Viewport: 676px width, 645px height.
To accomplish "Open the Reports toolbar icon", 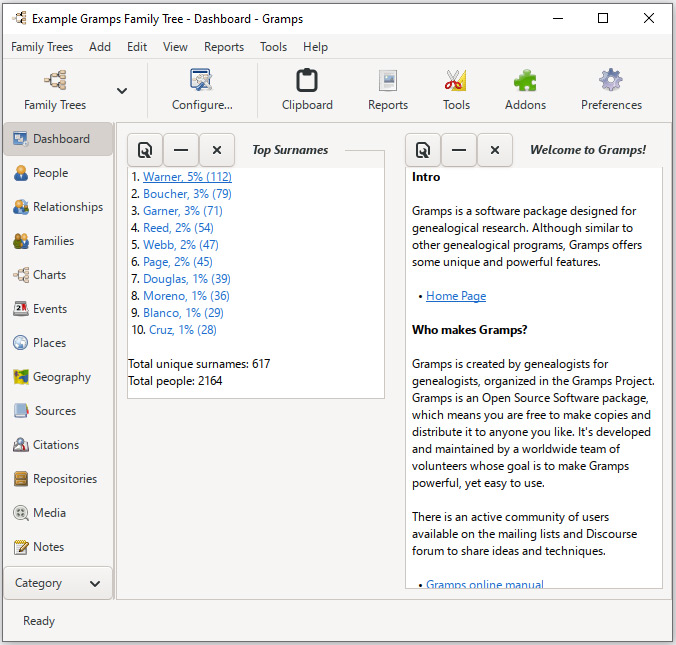I will (x=388, y=91).
